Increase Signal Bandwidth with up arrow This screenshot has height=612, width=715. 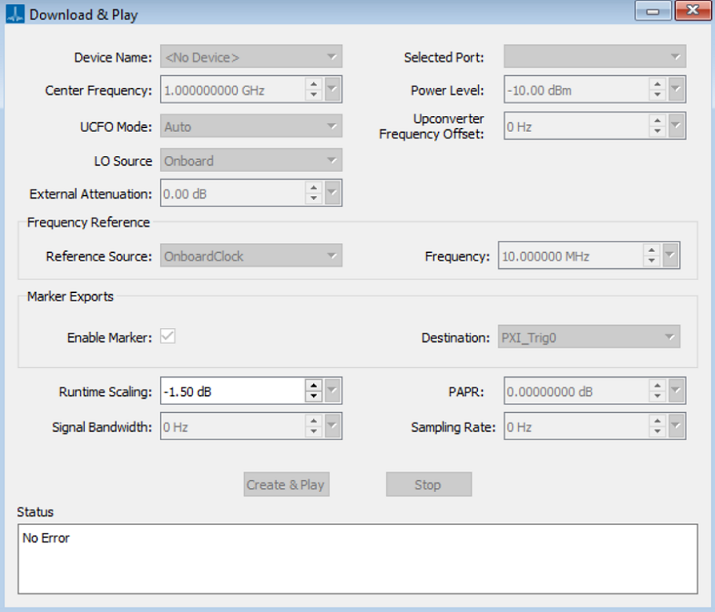(x=314, y=421)
